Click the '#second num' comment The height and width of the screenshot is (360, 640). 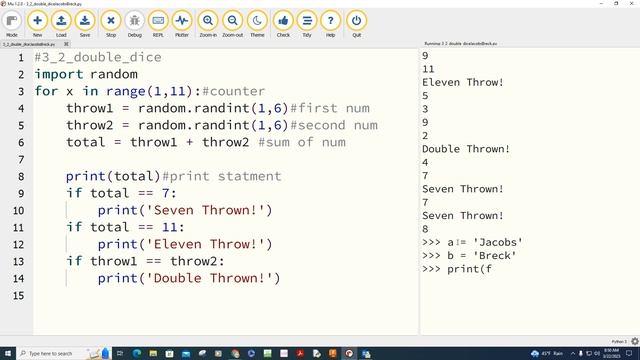(x=334, y=125)
